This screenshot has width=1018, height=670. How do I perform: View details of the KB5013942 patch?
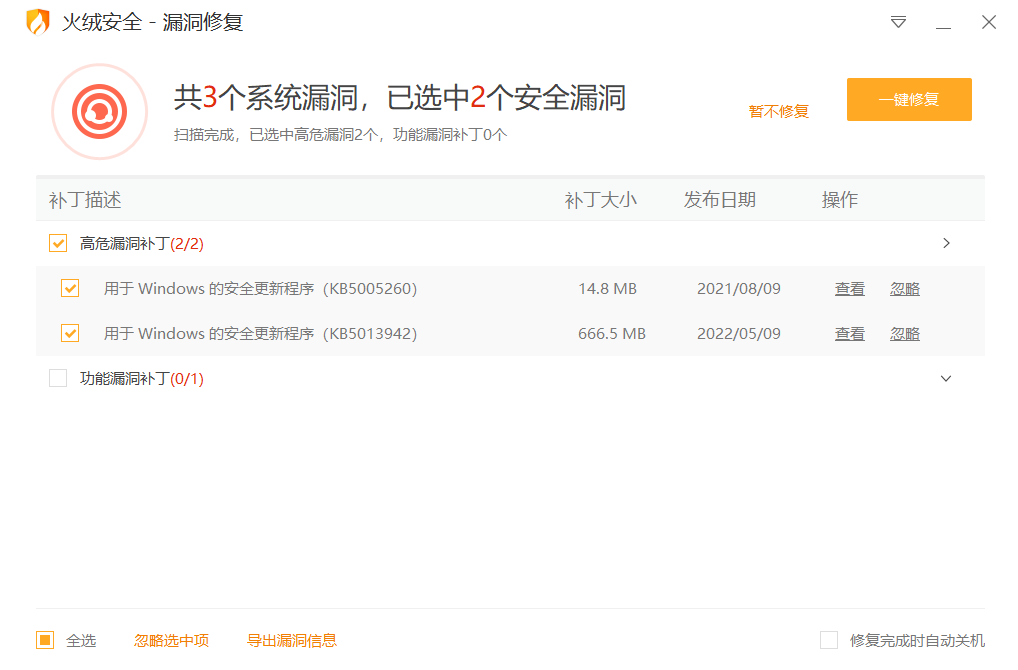click(x=849, y=333)
